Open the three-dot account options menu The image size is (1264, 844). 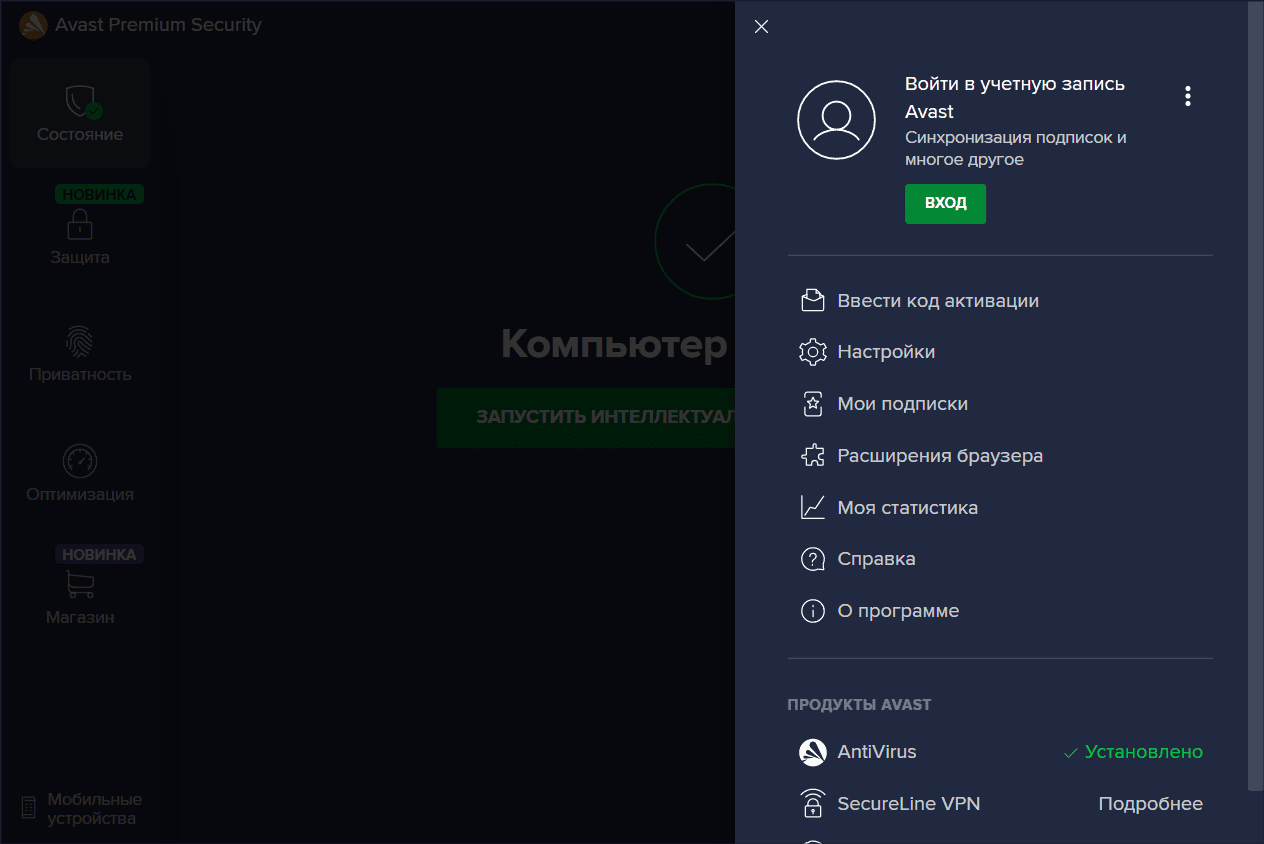coord(1187,96)
